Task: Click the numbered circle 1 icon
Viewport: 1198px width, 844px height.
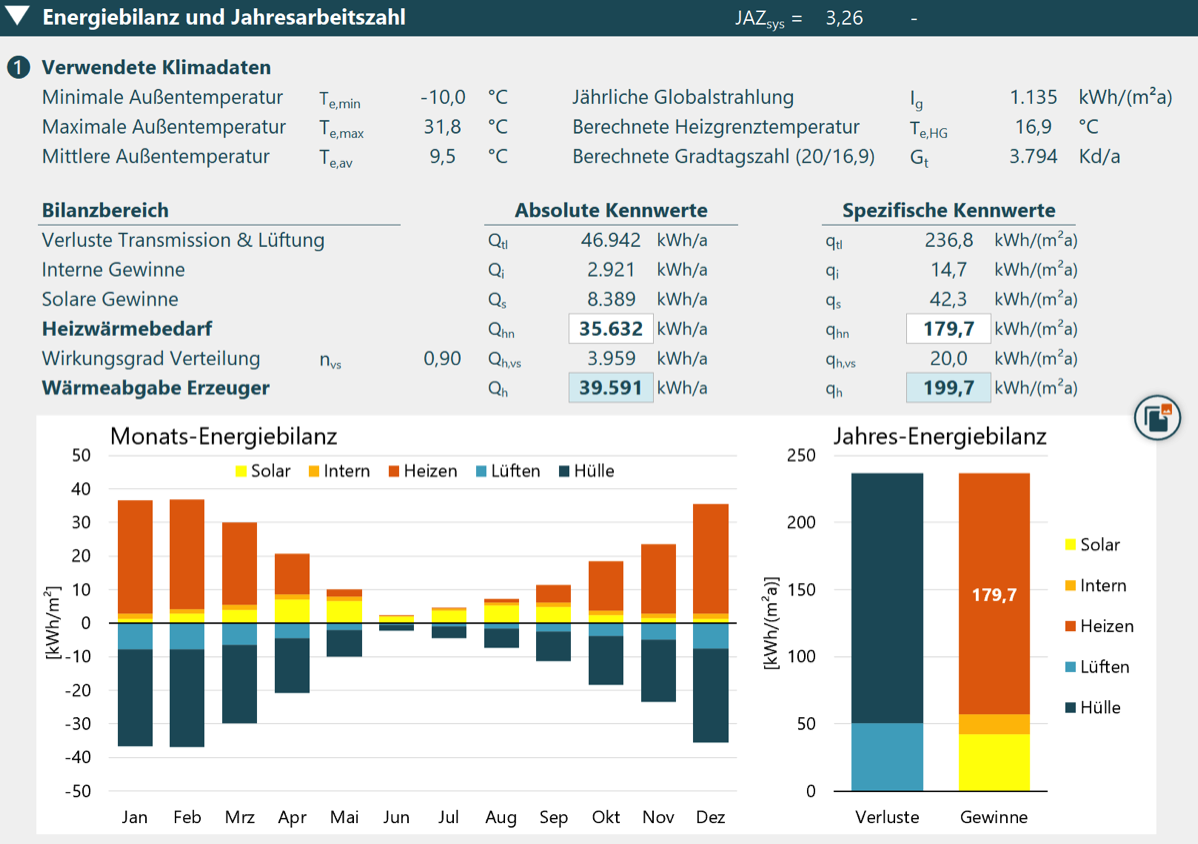Action: coord(18,67)
